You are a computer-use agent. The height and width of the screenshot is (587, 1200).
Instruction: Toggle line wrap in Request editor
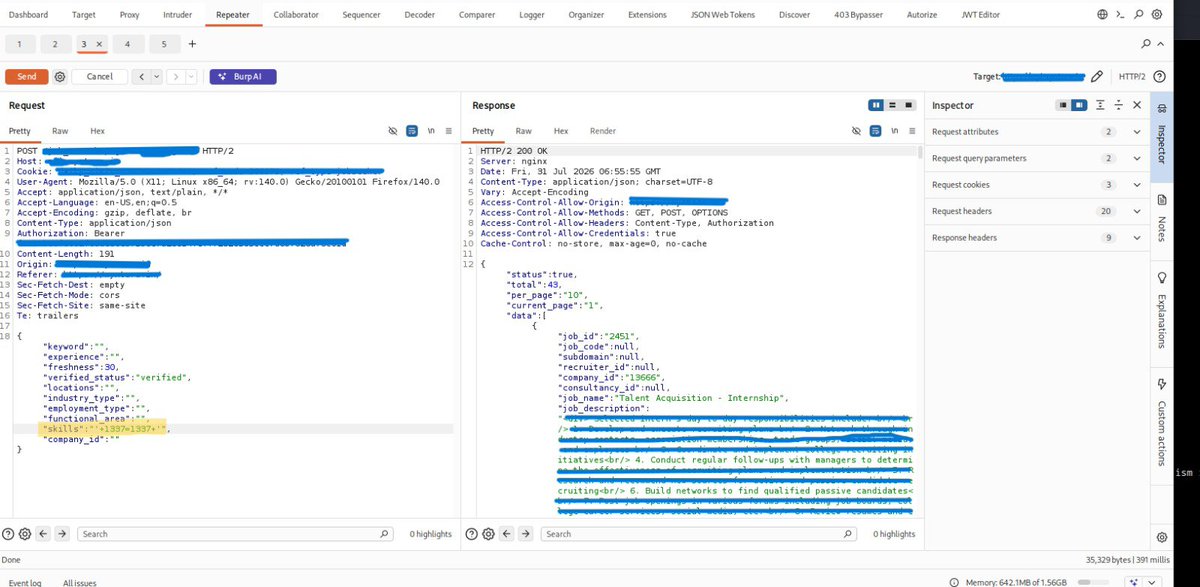[412, 131]
